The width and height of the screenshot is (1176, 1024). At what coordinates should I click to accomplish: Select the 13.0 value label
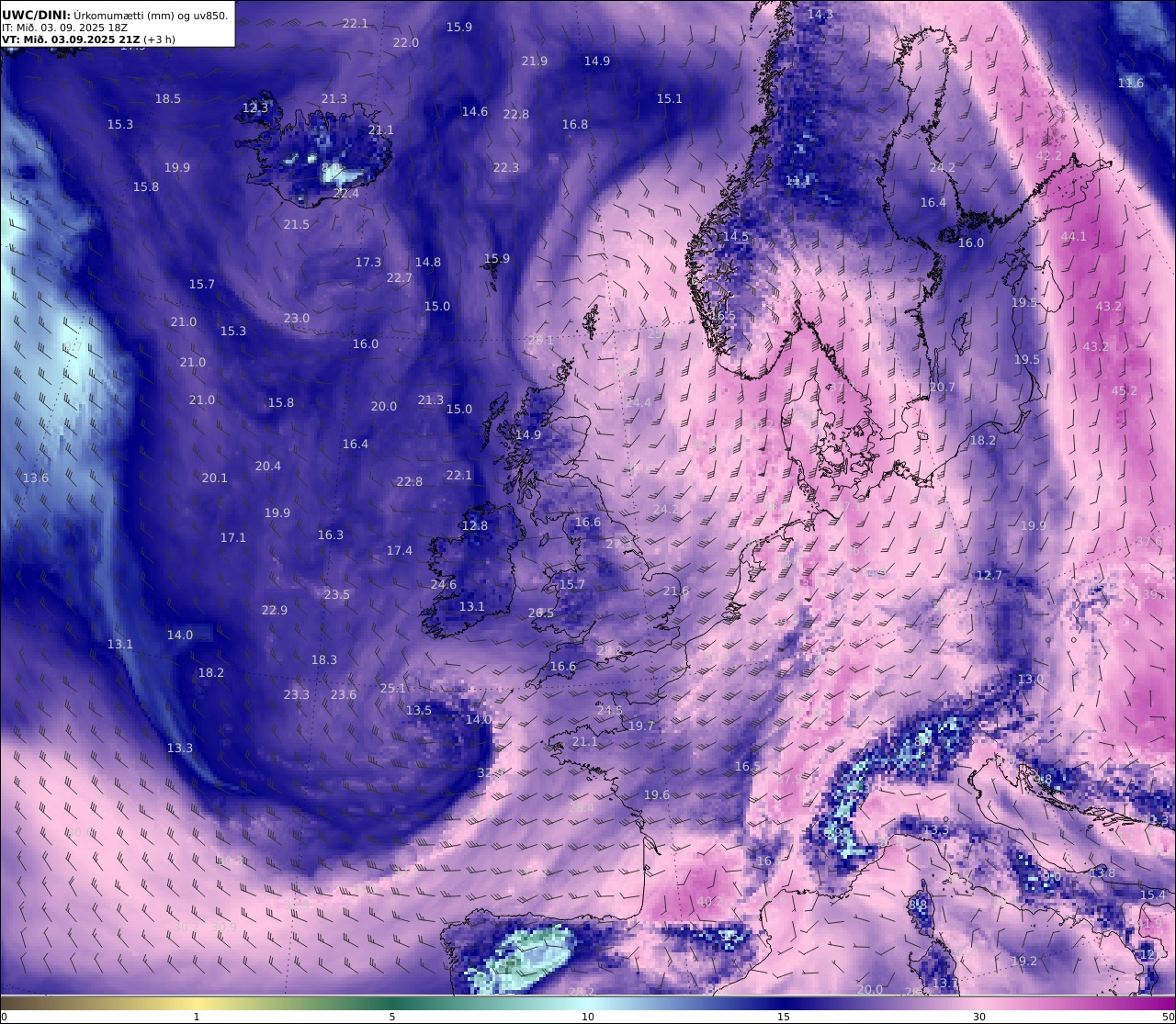(x=1031, y=680)
